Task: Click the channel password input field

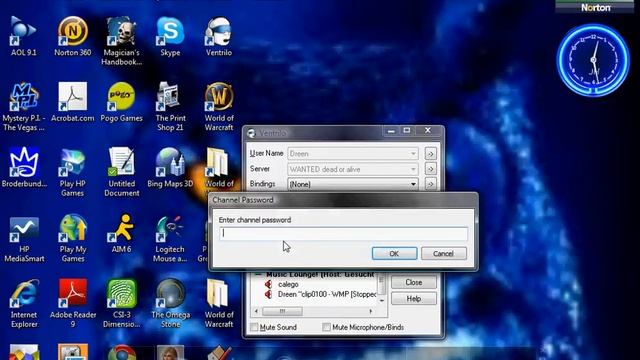Action: coord(344,233)
